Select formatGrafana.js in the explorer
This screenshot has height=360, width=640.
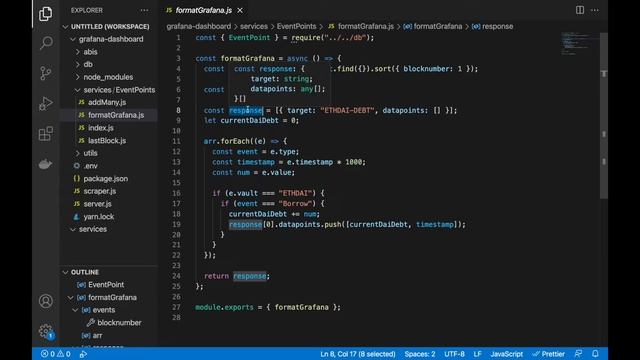109,115
